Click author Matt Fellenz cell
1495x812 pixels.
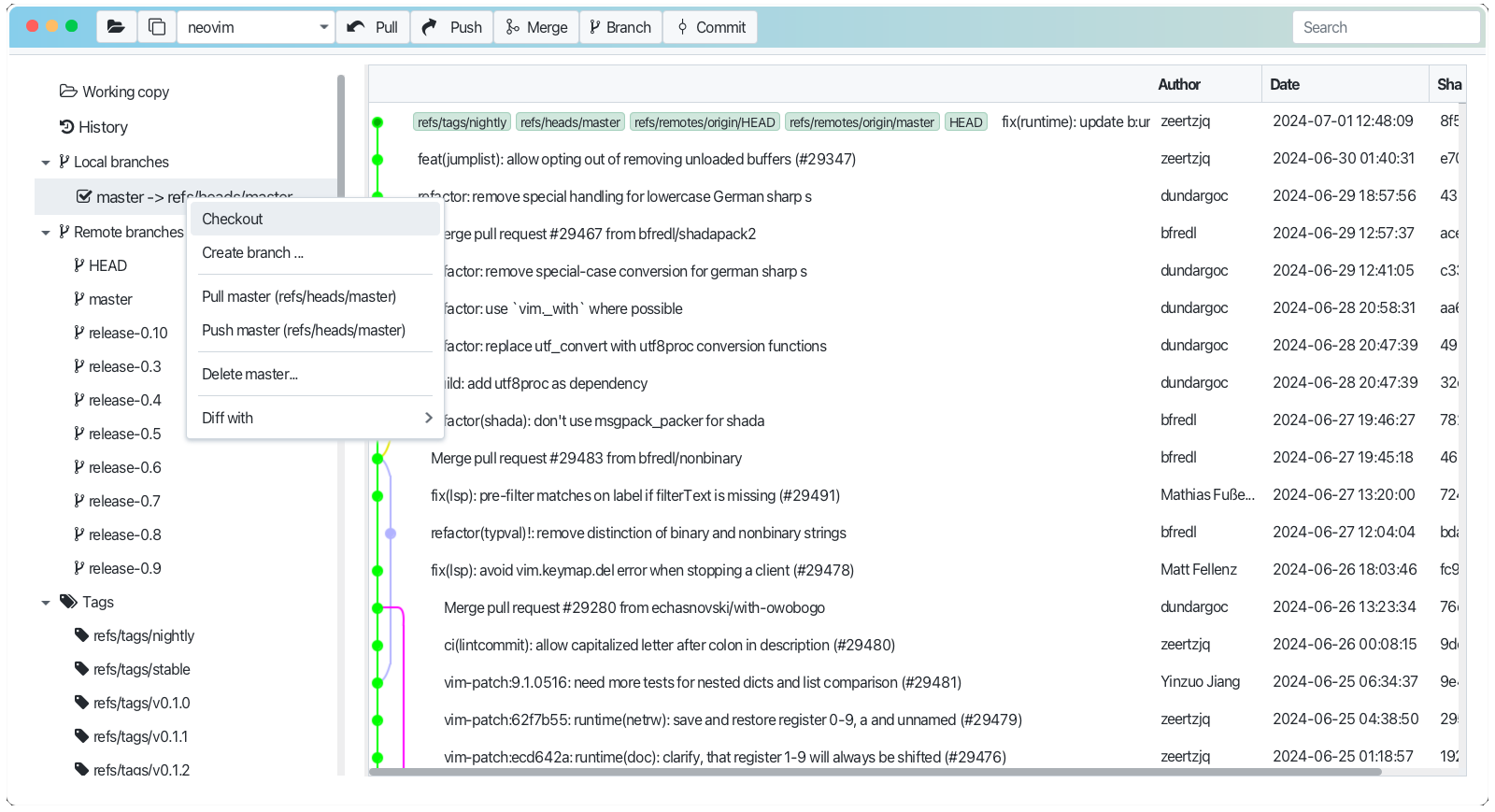(x=1199, y=569)
